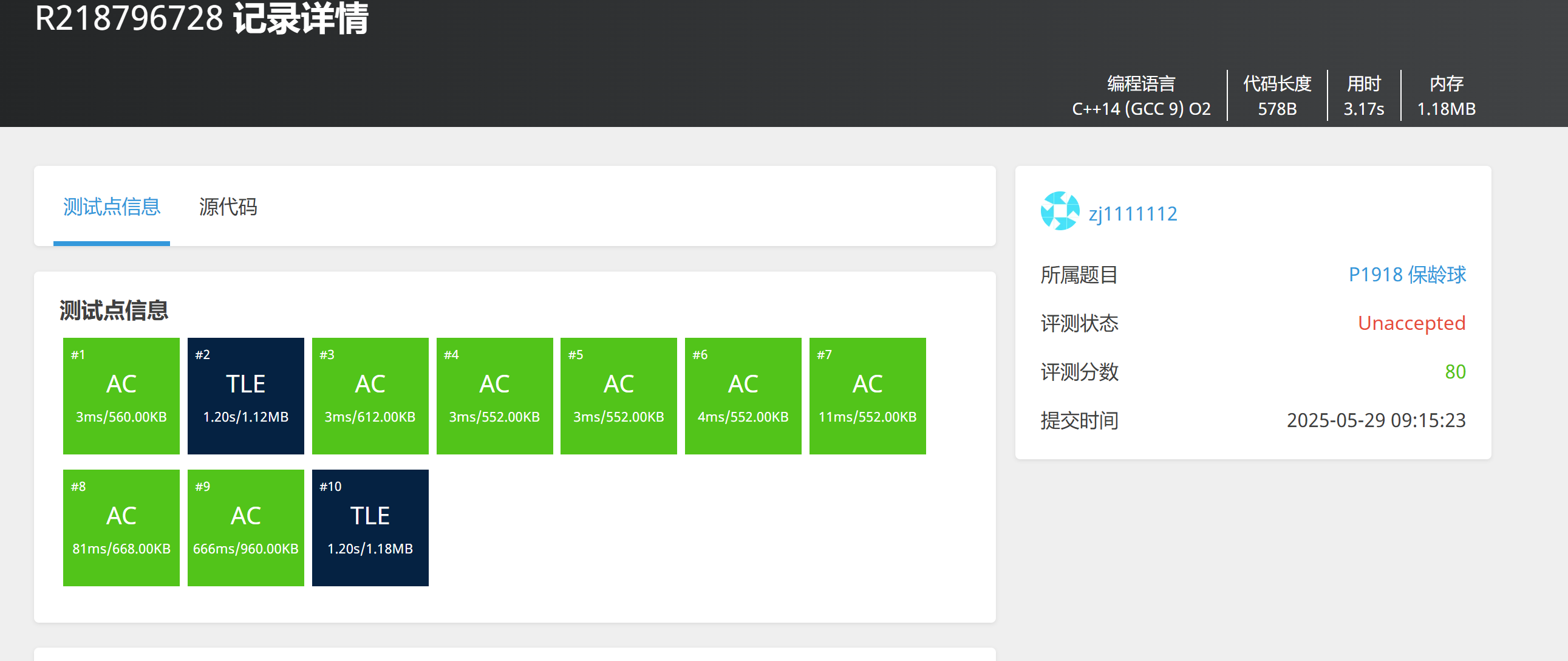Click test case #3 AC tile
This screenshot has height=661, width=1568.
370,396
